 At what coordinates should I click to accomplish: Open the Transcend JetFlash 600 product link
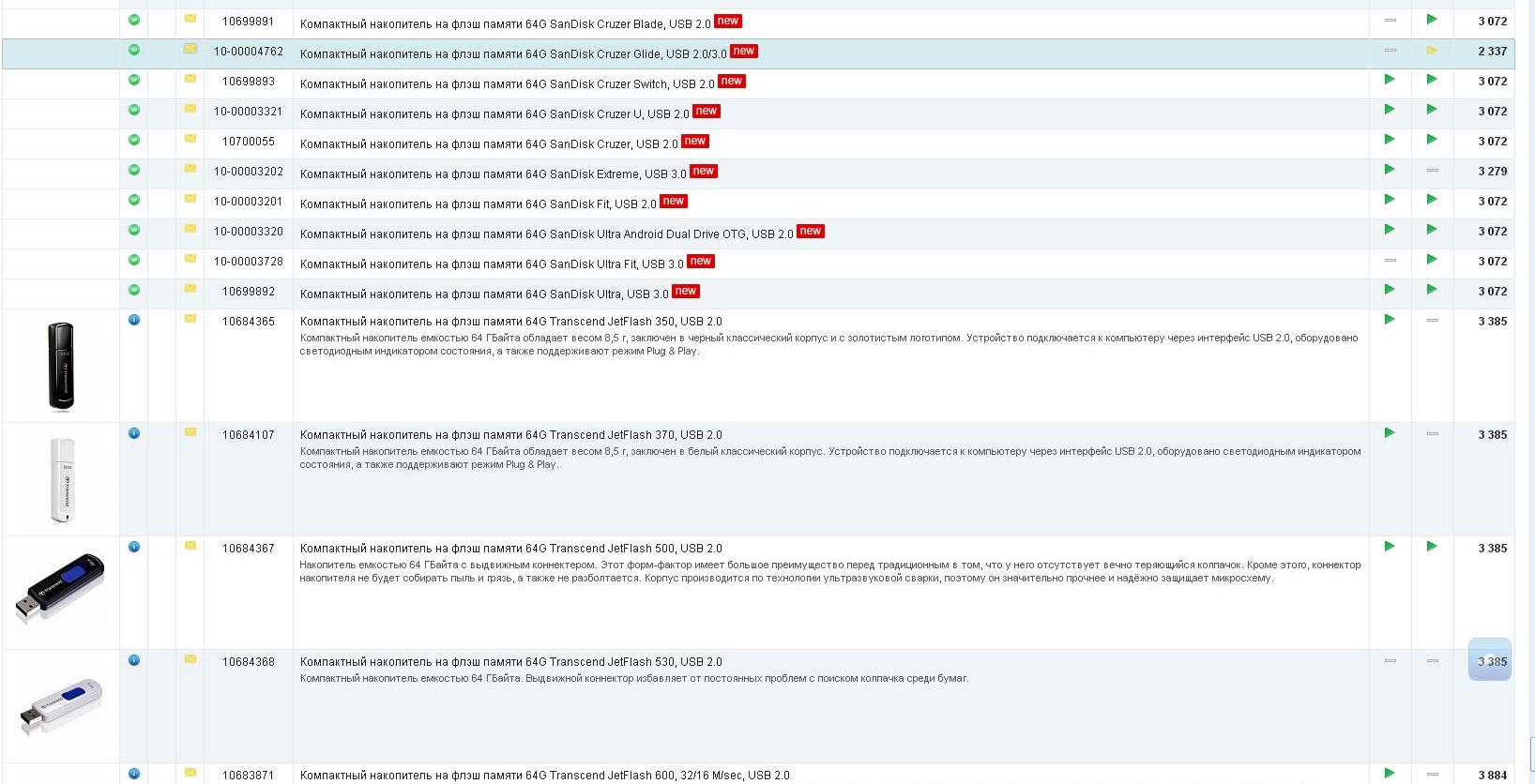pos(545,775)
